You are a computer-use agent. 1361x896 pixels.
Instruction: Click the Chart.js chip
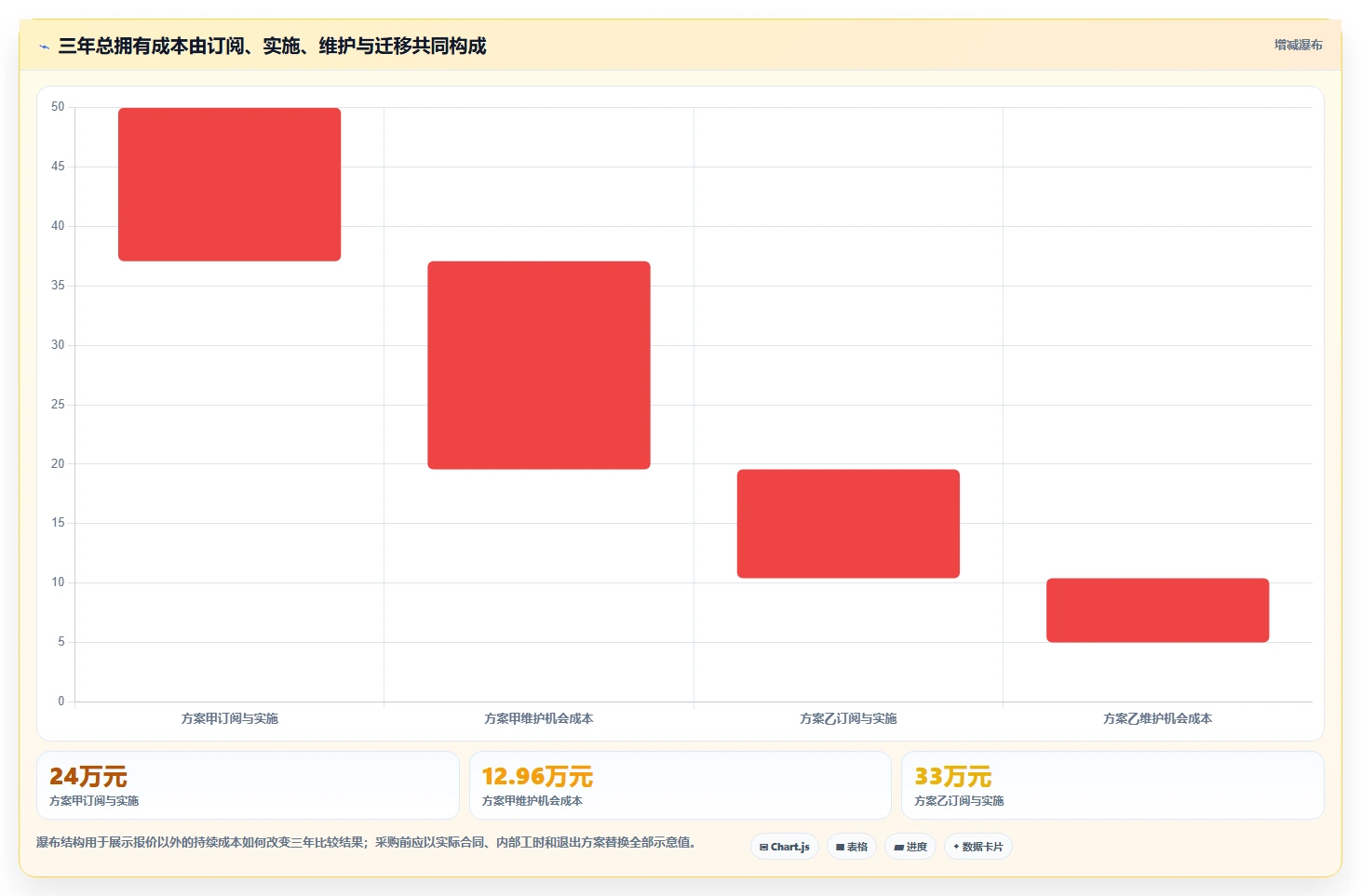point(785,847)
